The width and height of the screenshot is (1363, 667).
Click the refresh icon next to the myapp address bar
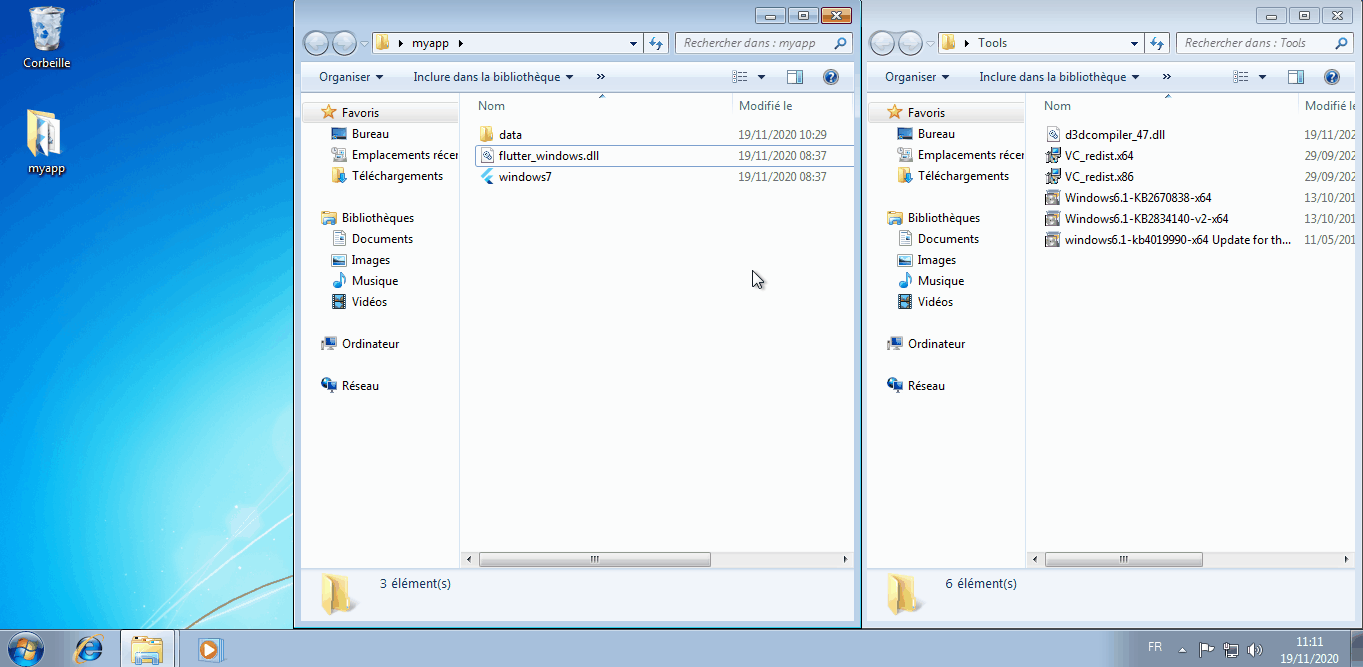[658, 43]
